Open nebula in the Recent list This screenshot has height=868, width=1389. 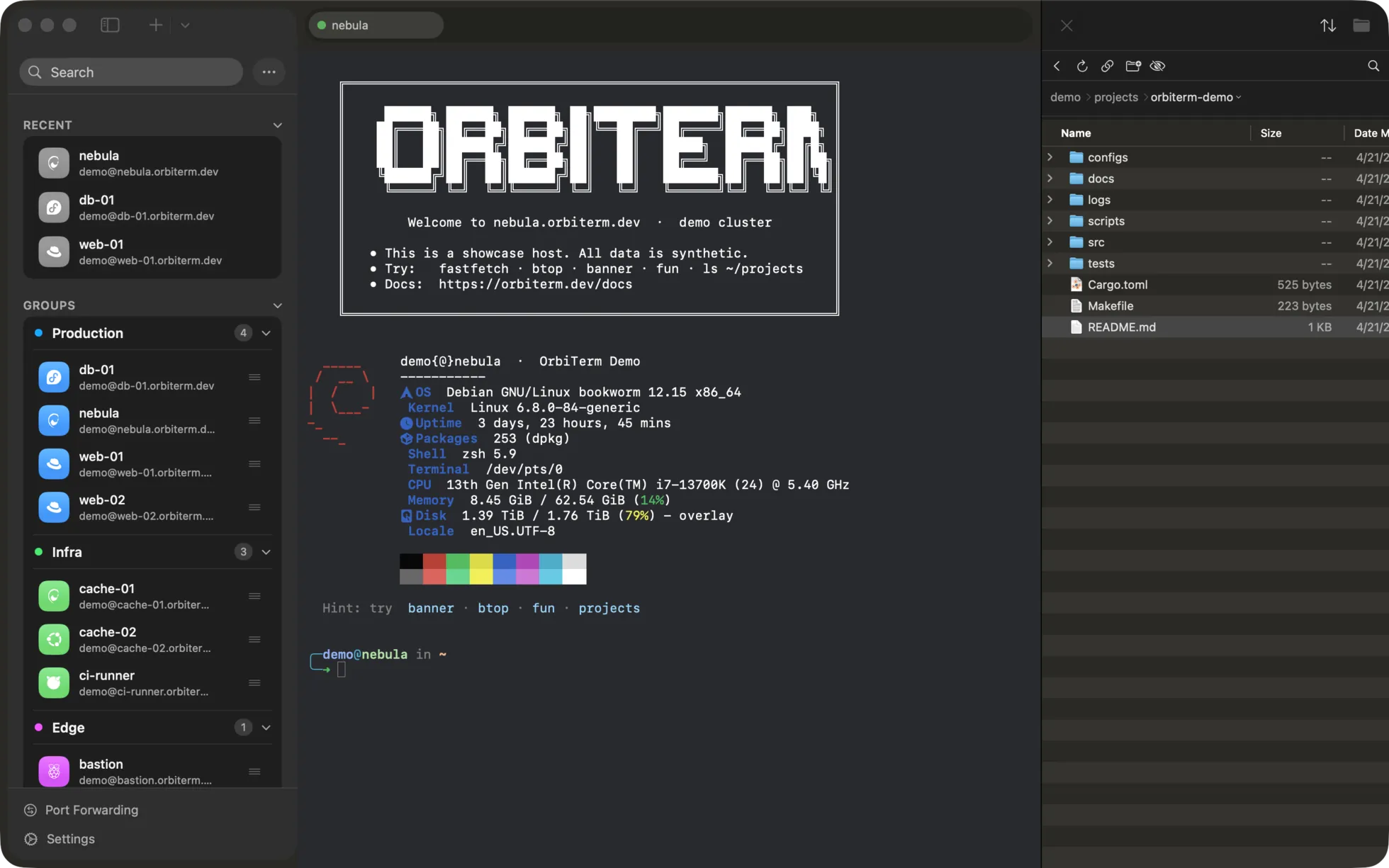(152, 163)
